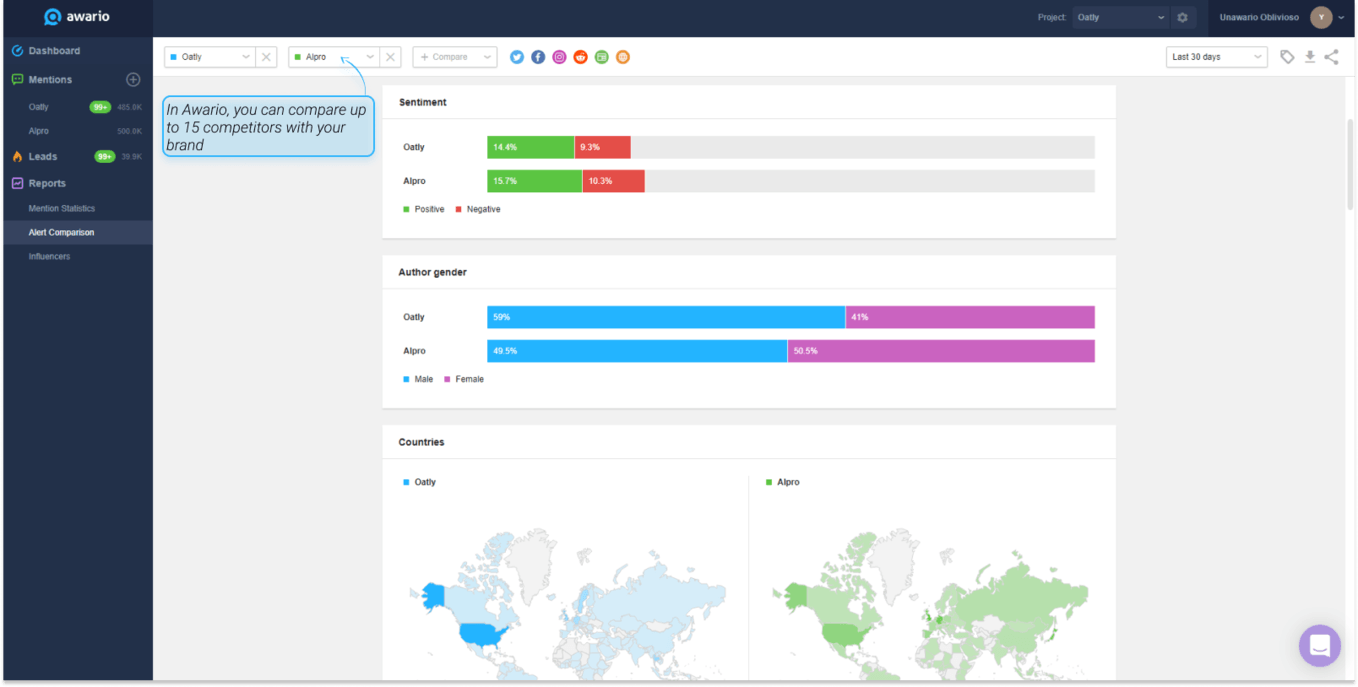Select the Twitter source filter icon
1358x687 pixels.
516,57
